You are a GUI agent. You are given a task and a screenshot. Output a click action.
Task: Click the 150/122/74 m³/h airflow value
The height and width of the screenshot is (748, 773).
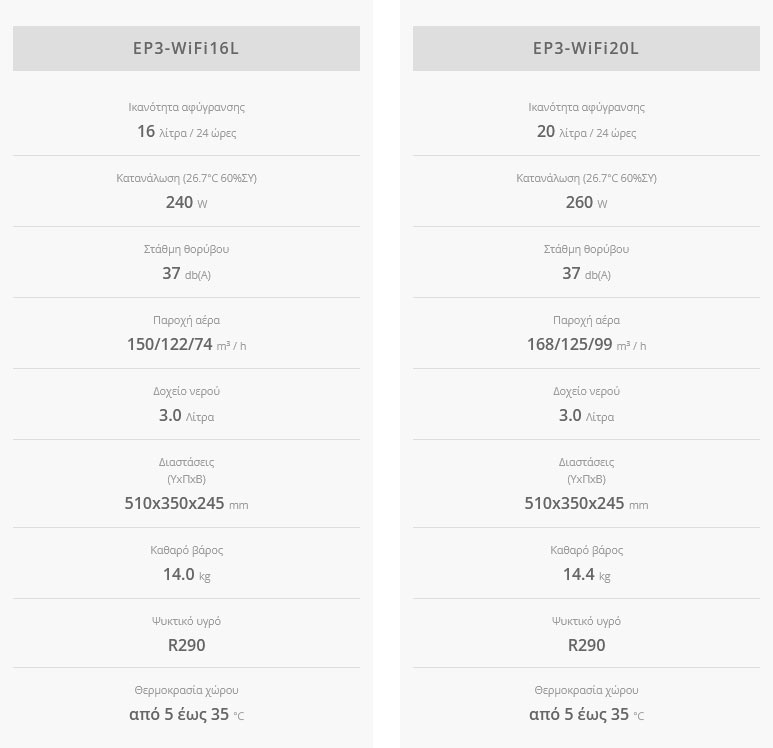pyautogui.click(x=186, y=345)
